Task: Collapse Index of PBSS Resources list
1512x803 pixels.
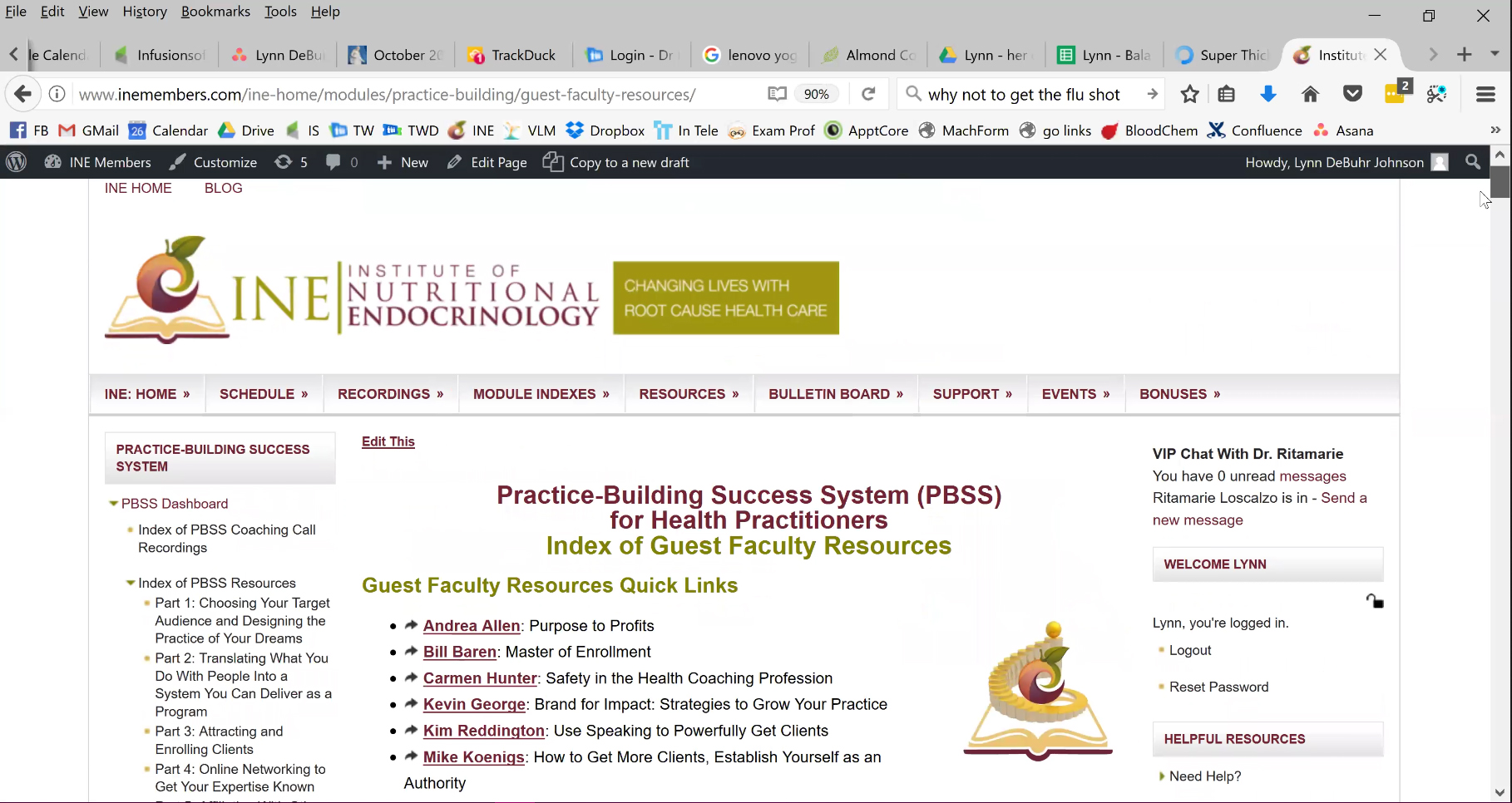Action: tap(131, 583)
